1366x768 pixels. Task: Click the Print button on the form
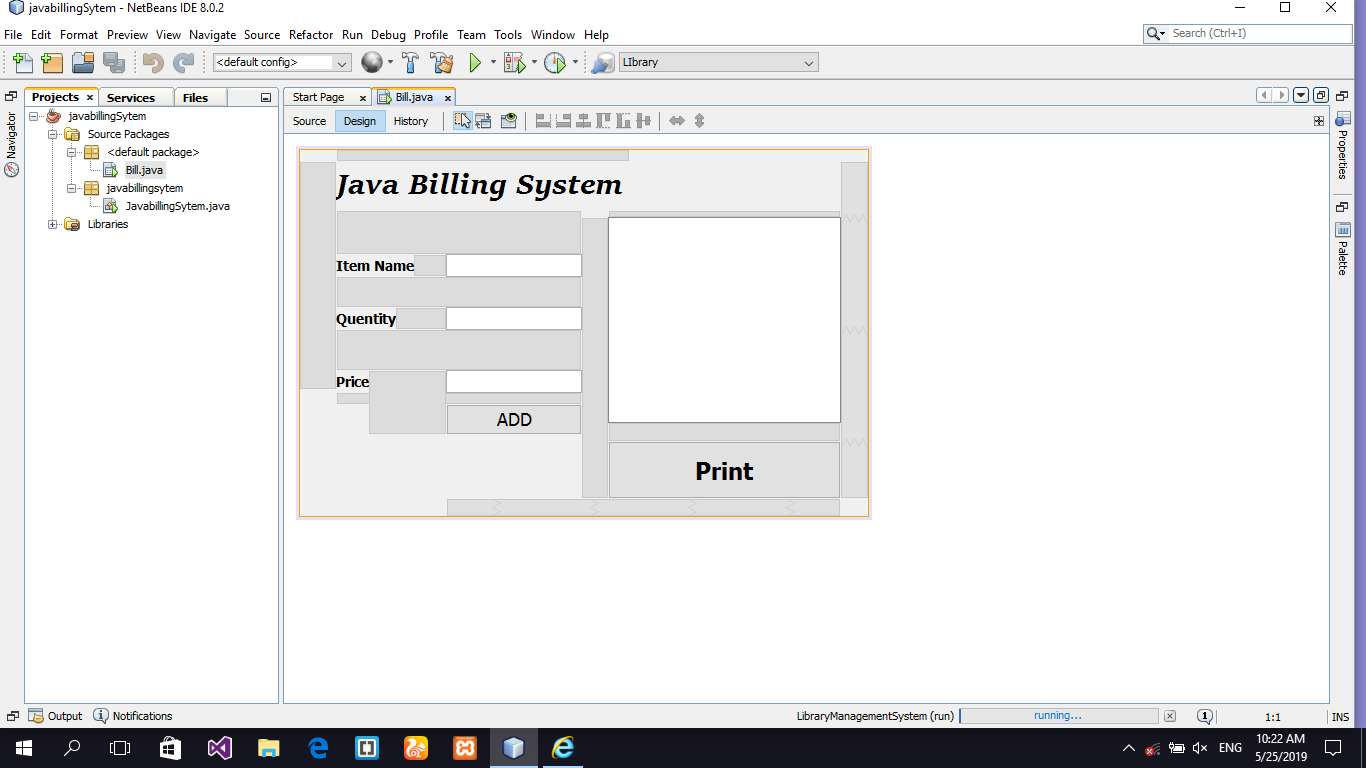click(723, 470)
